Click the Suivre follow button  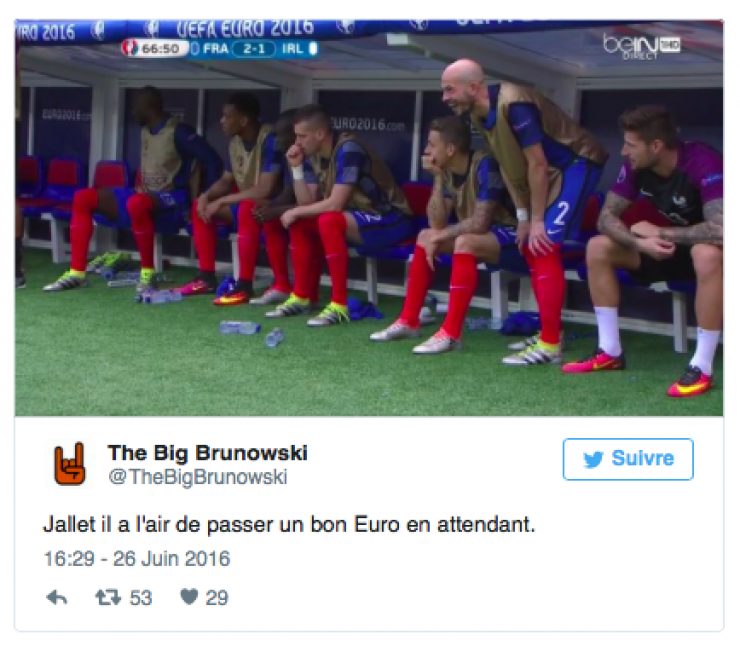[628, 459]
